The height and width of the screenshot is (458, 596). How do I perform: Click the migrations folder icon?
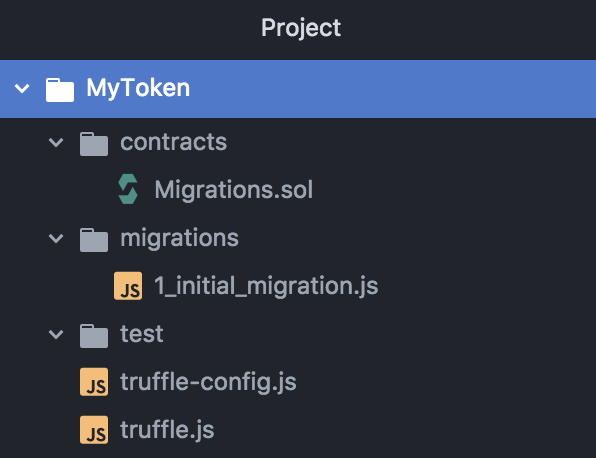(94, 239)
